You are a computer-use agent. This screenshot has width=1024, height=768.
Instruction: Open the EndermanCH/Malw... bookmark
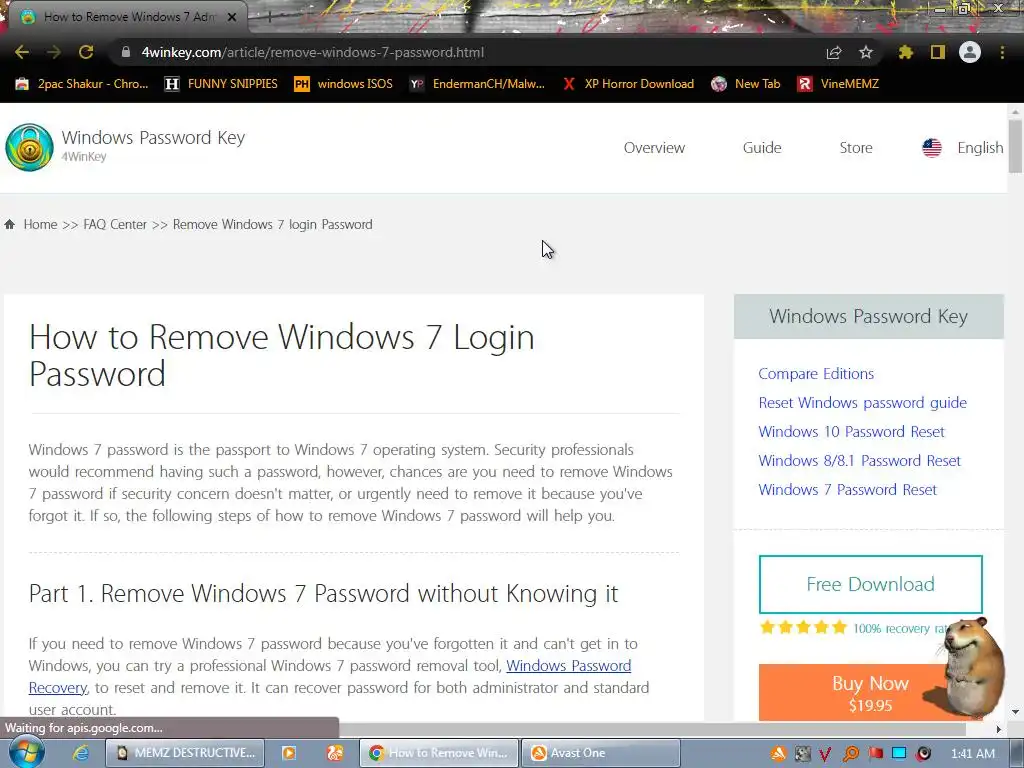click(x=477, y=84)
